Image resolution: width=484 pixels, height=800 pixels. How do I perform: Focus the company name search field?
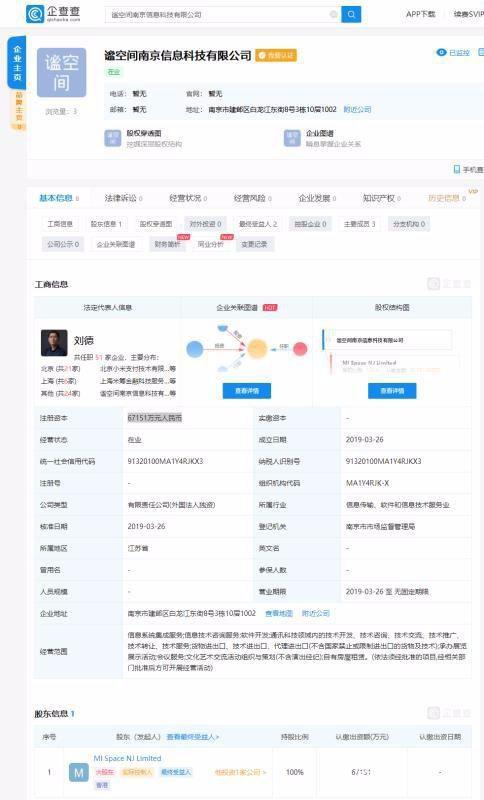pos(223,14)
